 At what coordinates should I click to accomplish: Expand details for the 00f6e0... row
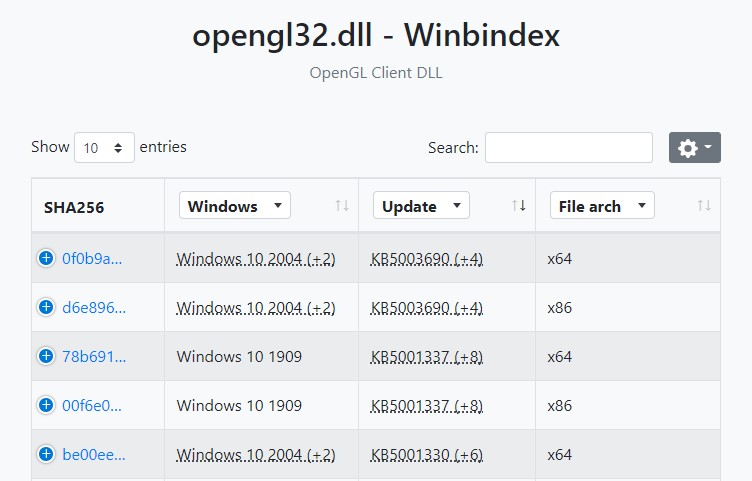click(46, 405)
